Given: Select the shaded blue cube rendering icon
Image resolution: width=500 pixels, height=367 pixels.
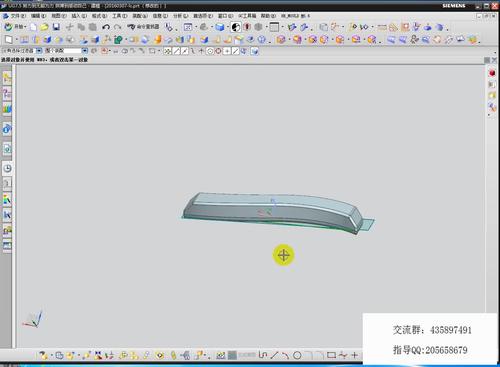Looking at the screenshot, I should [x=220, y=27].
